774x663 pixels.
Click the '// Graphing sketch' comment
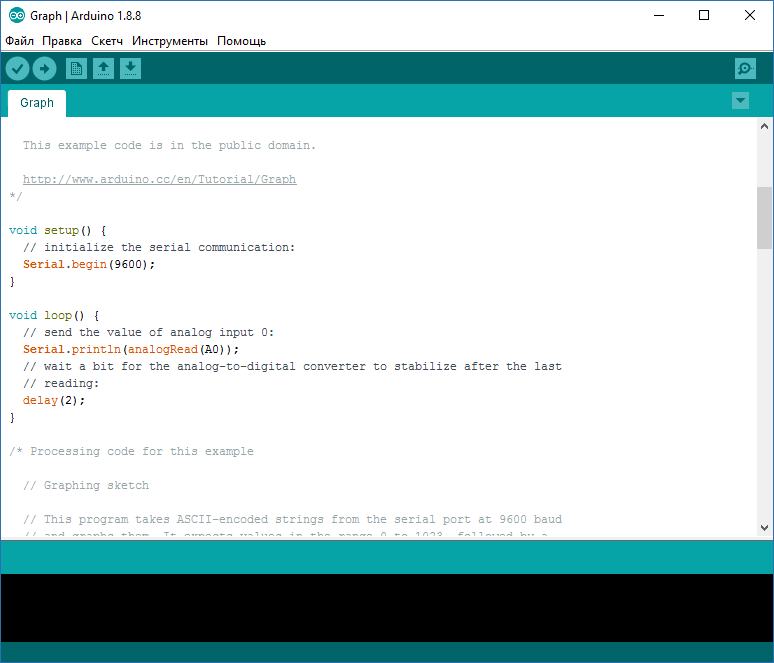click(x=86, y=486)
